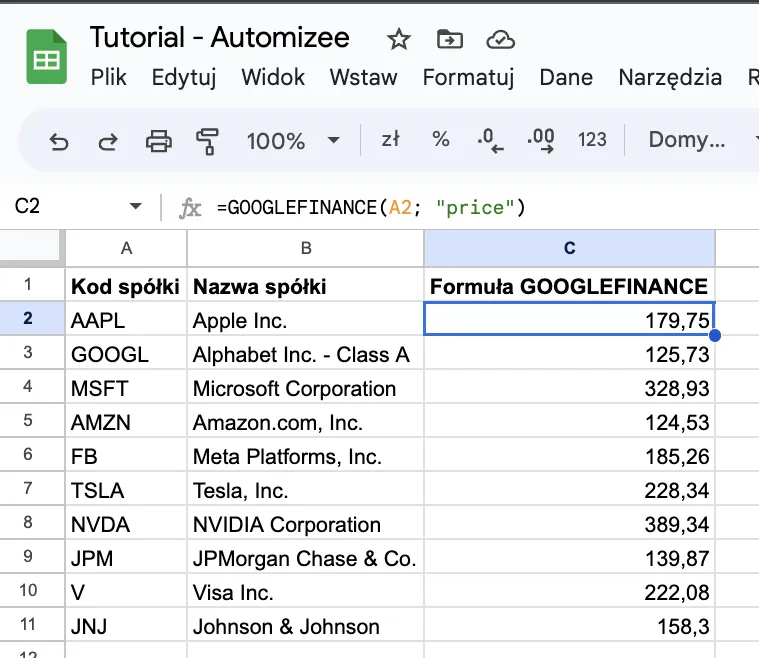759x658 pixels.
Task: Click cell "AMZN"
Action: point(126,420)
